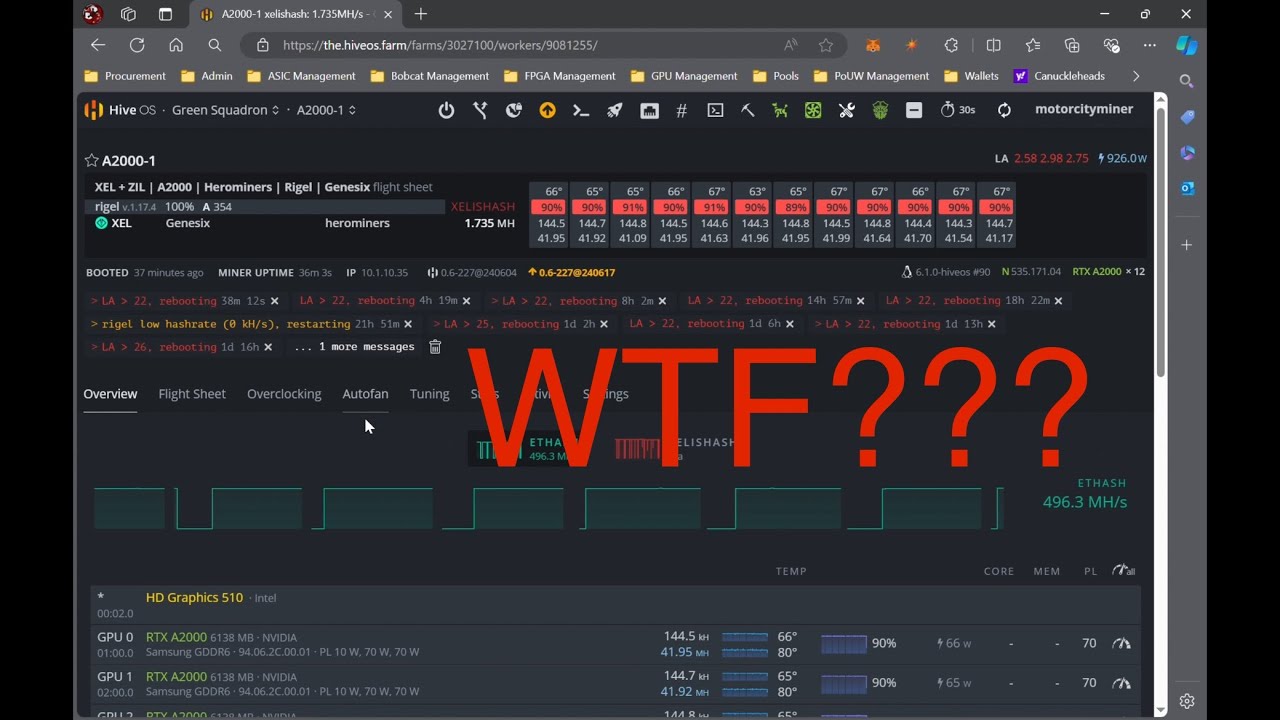
Task: Open the network tools fork icon
Action: (x=481, y=110)
